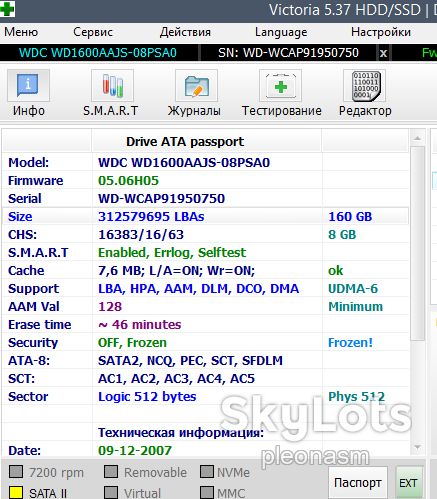The image size is (437, 499).
Task: Click the 160 GB capacity cell
Action: [x=350, y=217]
